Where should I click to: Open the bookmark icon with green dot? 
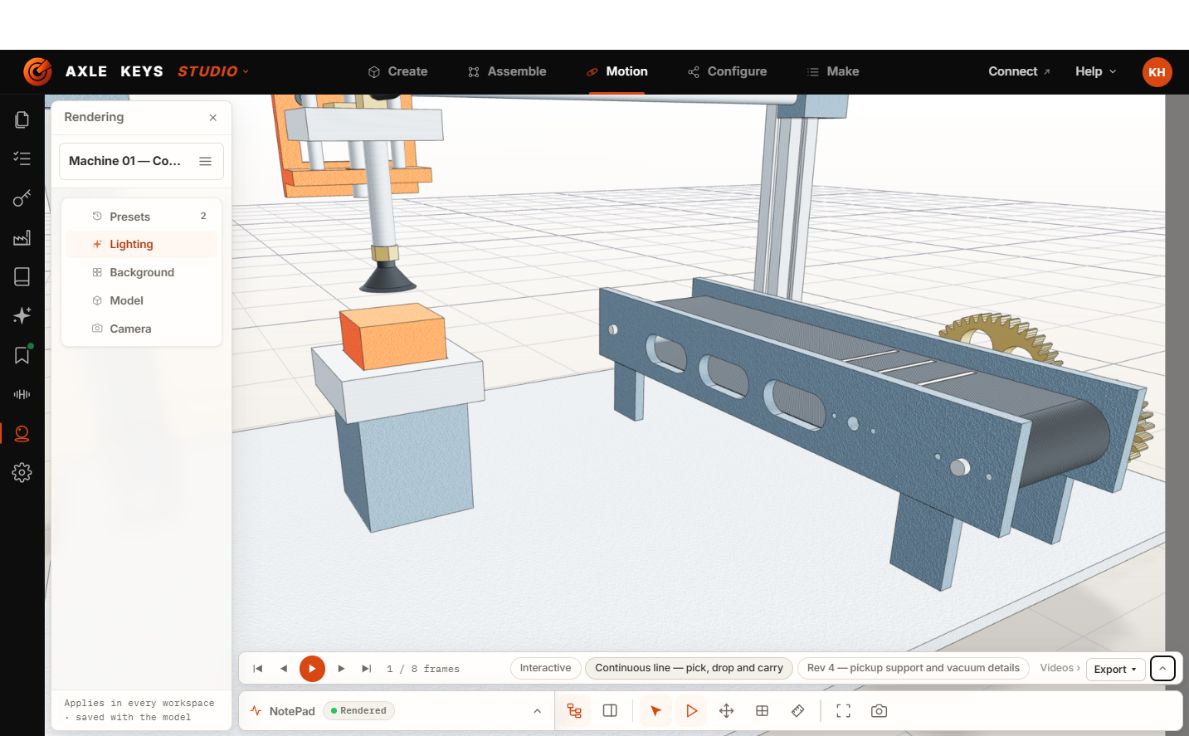click(22, 355)
